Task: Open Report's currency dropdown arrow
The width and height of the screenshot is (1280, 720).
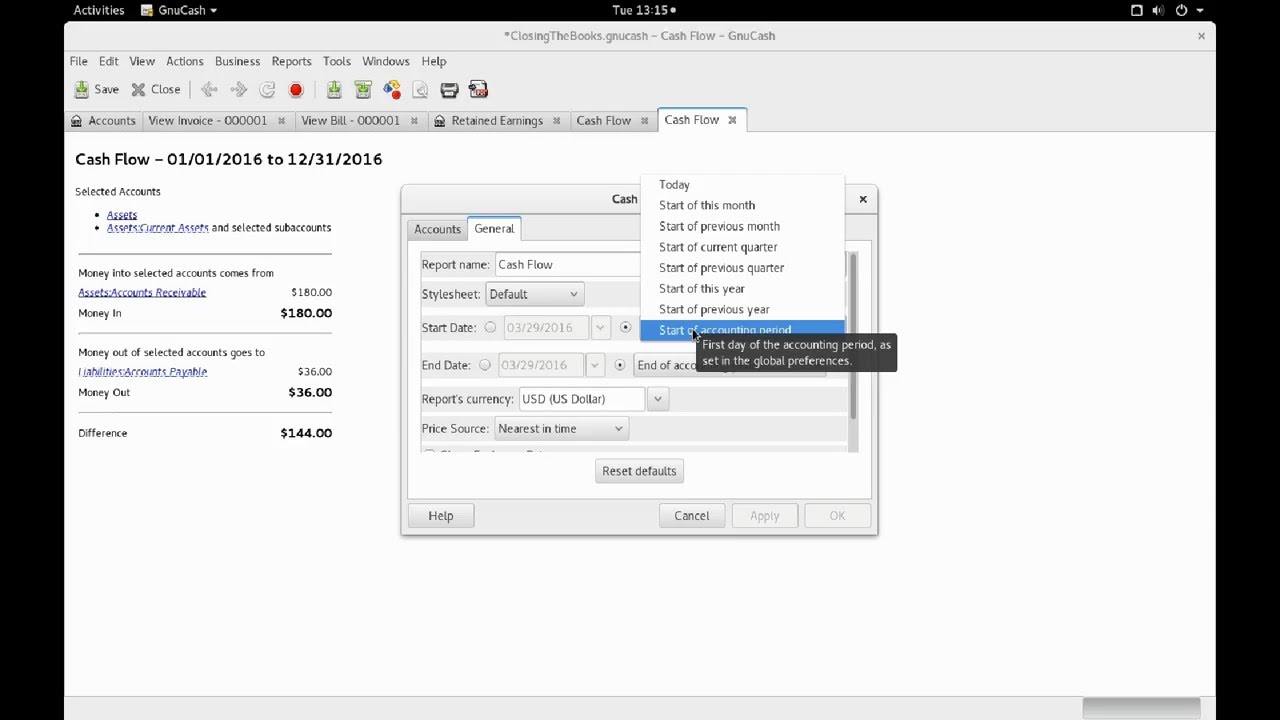Action: point(657,399)
